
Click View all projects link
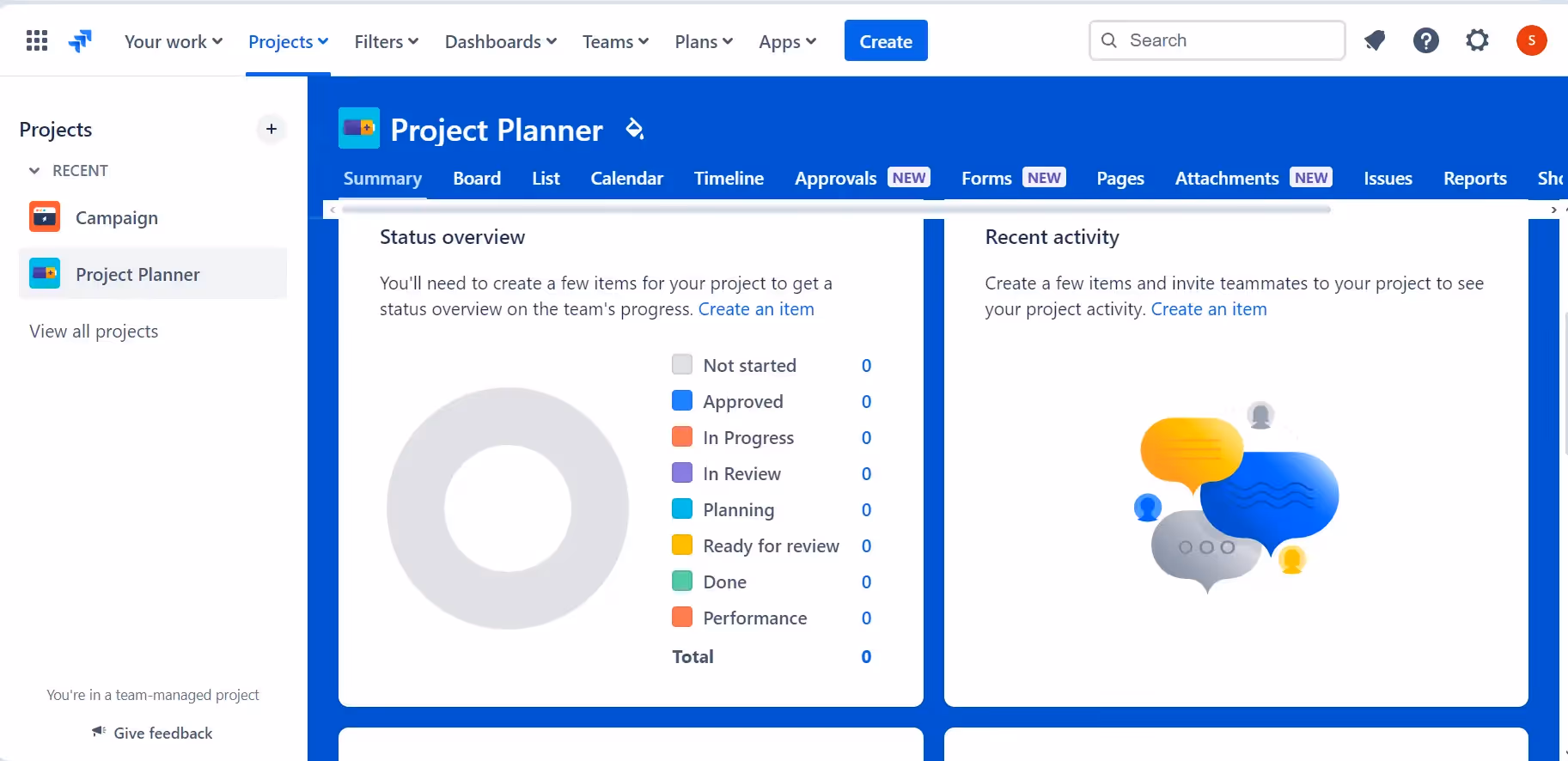(94, 332)
